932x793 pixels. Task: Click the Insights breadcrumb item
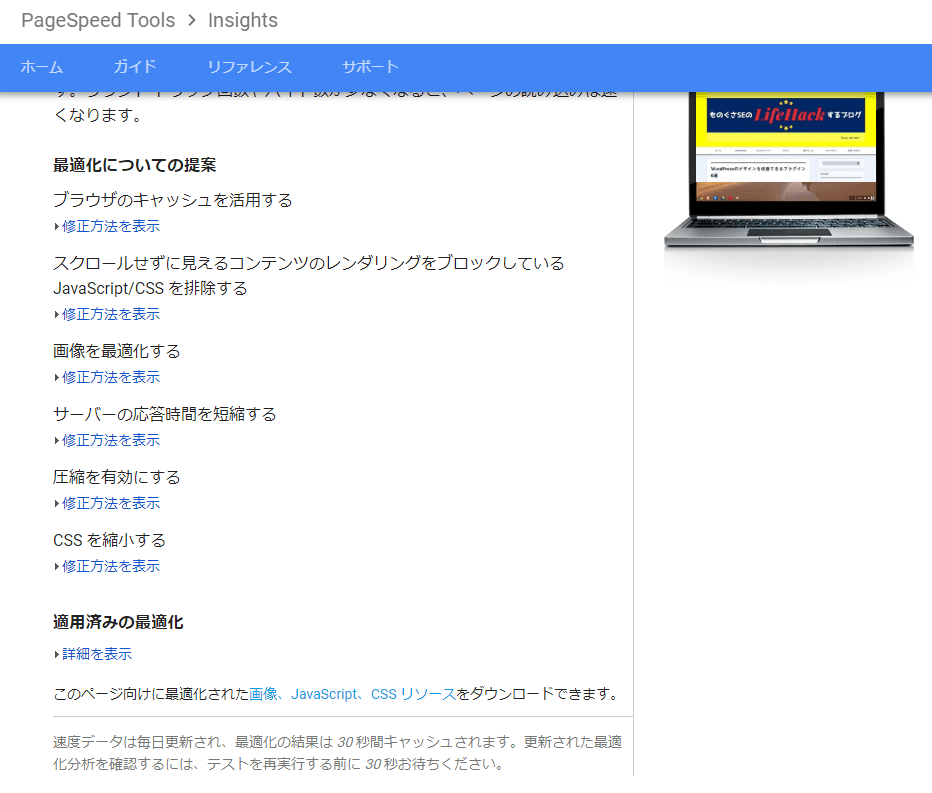tap(242, 20)
